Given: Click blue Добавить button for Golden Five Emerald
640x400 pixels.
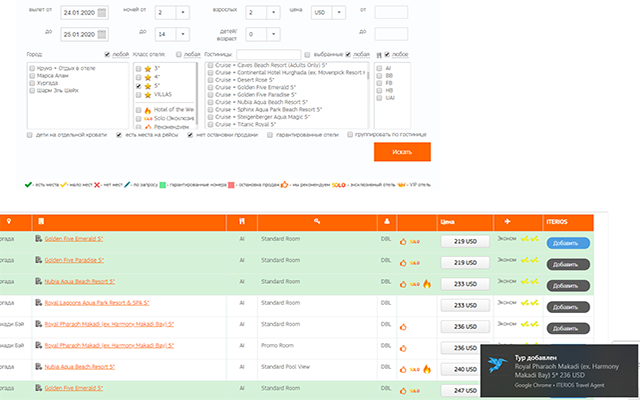Looking at the screenshot, I should point(568,243).
